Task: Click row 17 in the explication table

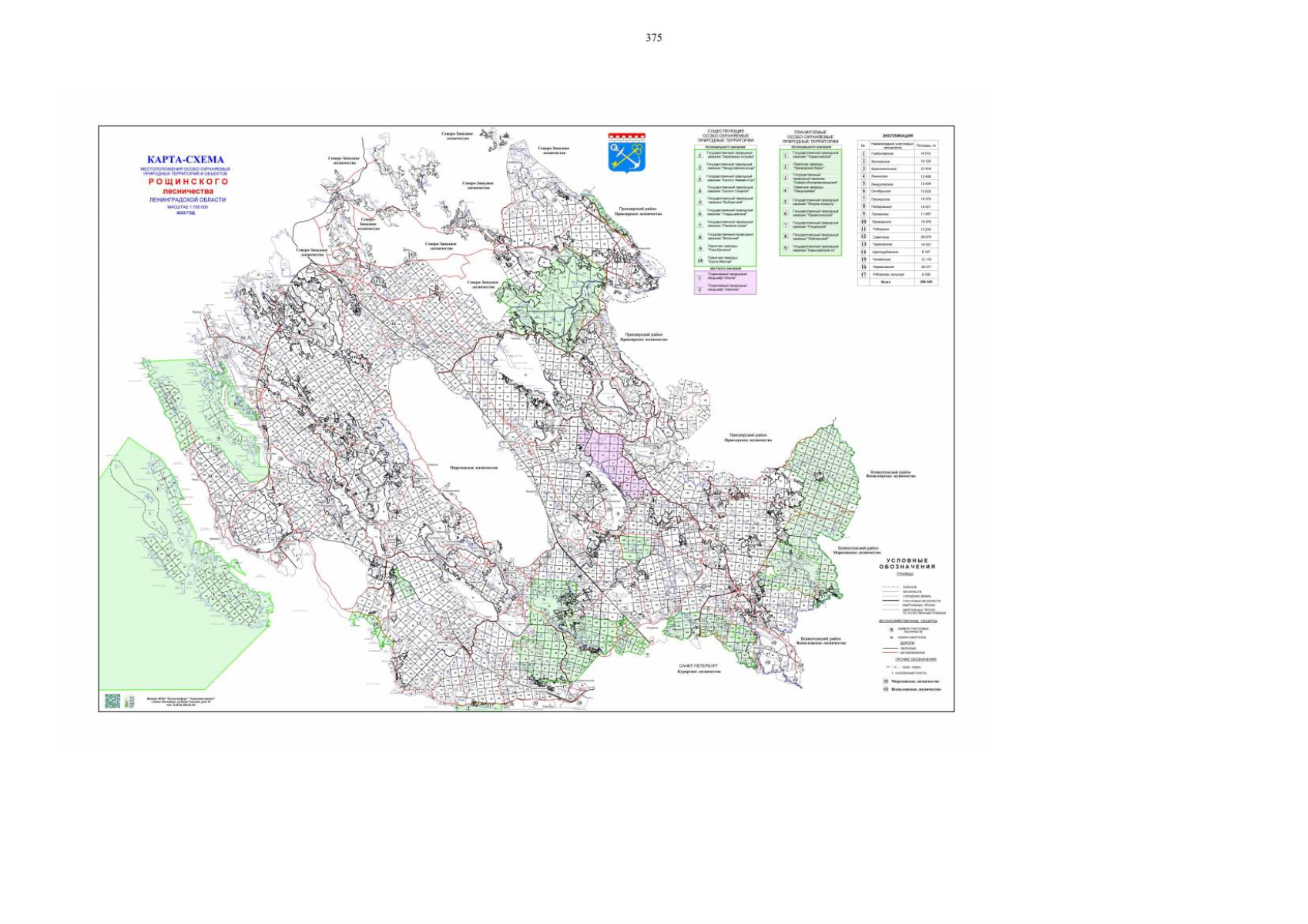Action: [897, 274]
